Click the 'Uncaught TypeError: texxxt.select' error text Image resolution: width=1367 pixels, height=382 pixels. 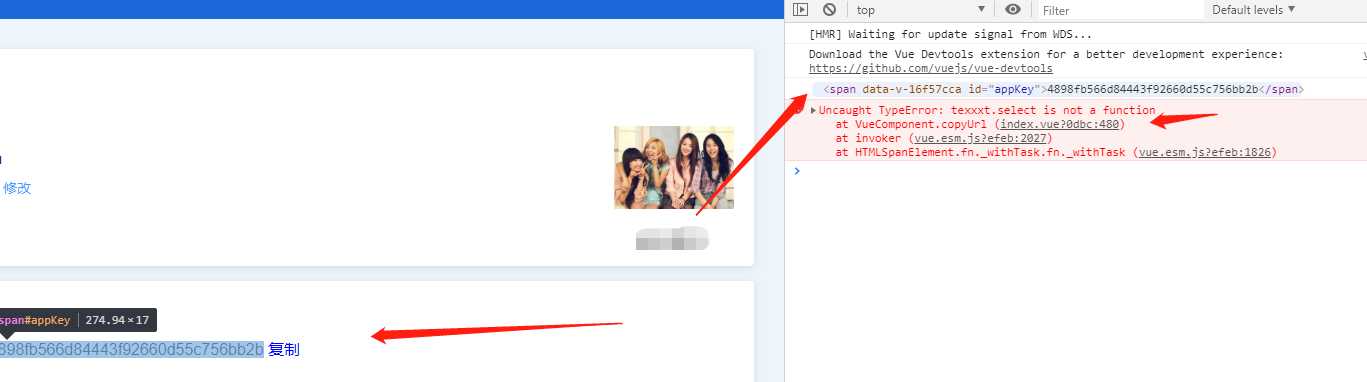[x=987, y=110]
